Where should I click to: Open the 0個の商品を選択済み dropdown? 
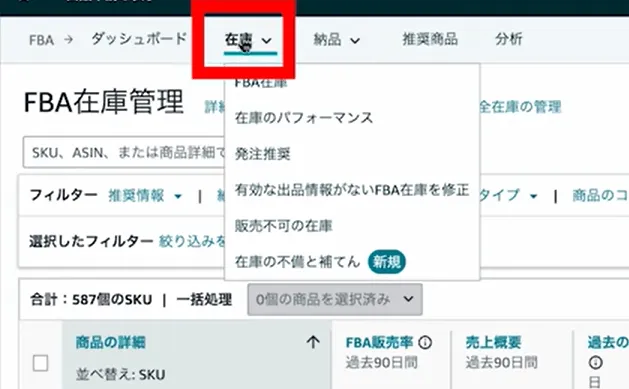[335, 299]
